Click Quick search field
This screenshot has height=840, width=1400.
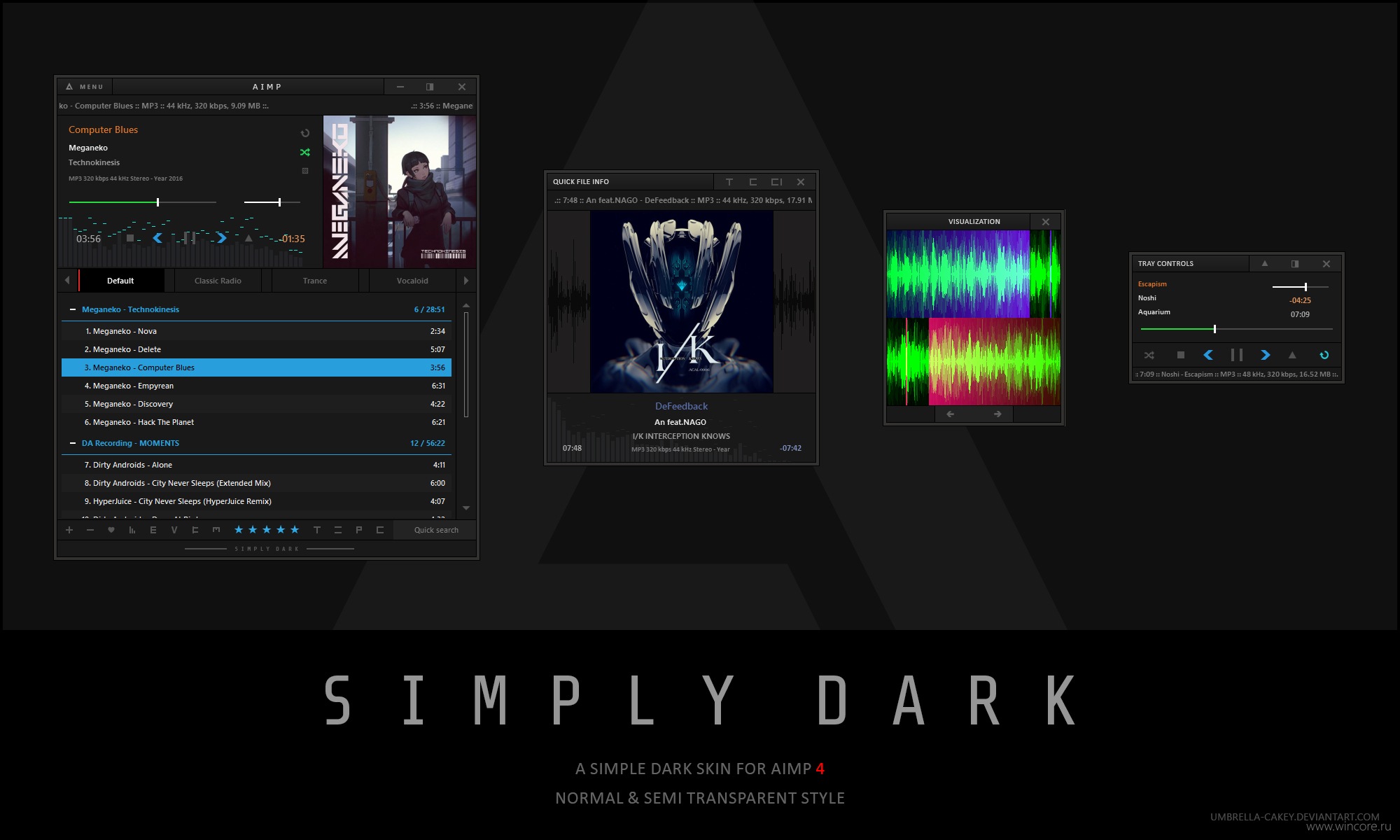[x=436, y=530]
